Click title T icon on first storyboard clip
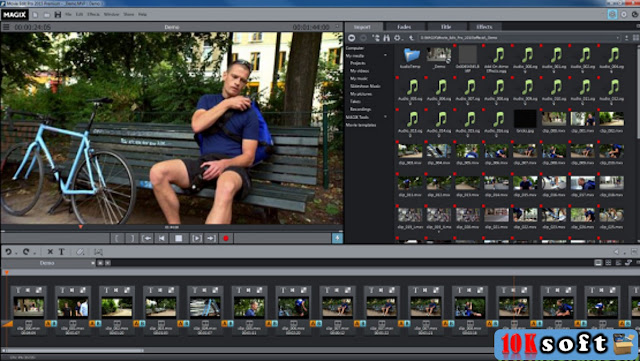Image resolution: width=640 pixels, height=361 pixels. 18,290
